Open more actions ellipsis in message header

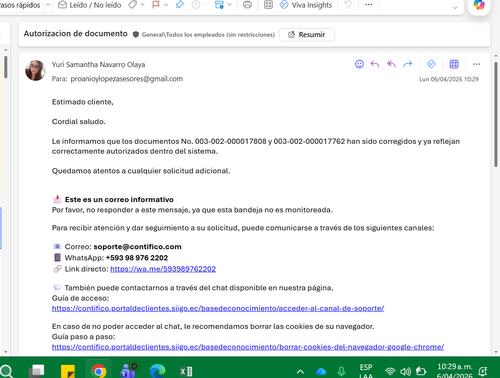tap(477, 64)
